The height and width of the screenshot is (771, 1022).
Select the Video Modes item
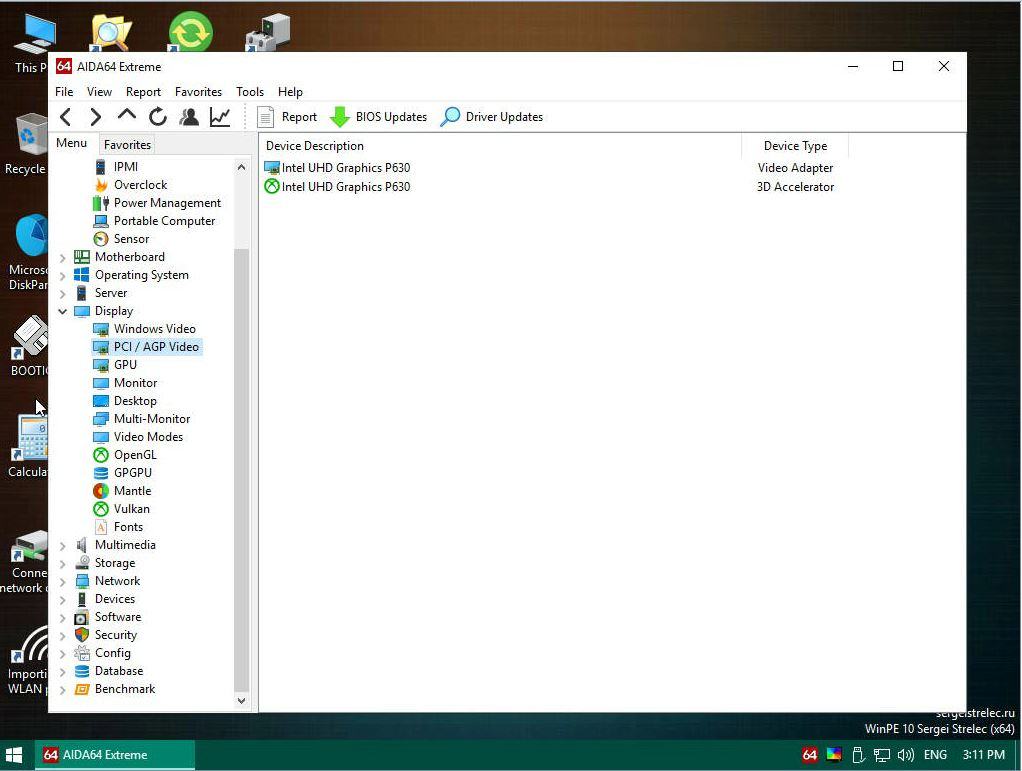(x=148, y=437)
